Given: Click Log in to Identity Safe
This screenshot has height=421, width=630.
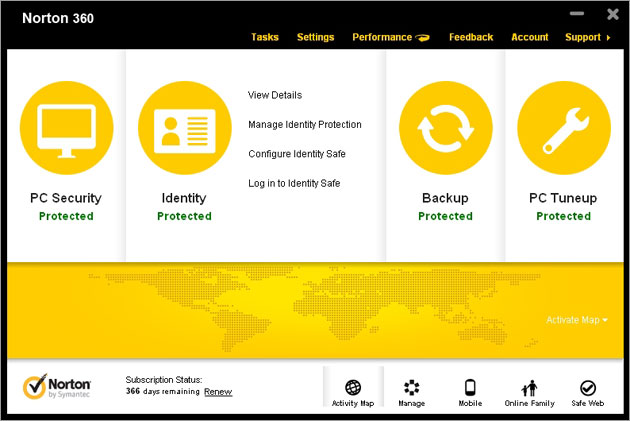Looking at the screenshot, I should click(x=294, y=183).
